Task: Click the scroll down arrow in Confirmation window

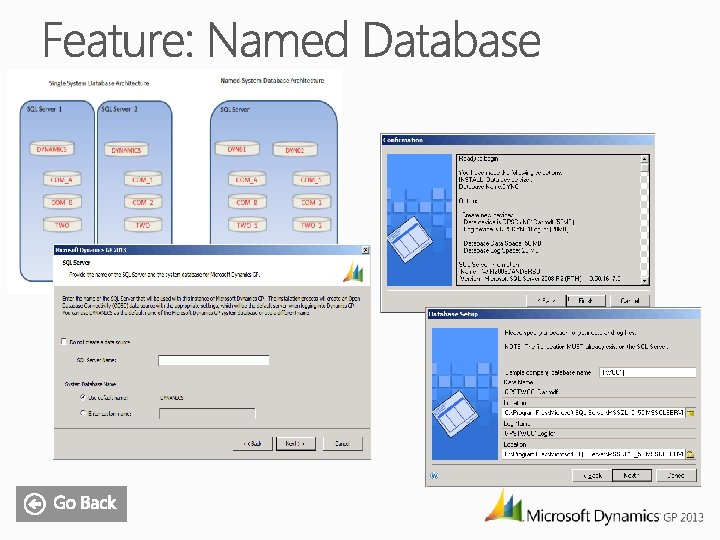Action: click(x=645, y=281)
